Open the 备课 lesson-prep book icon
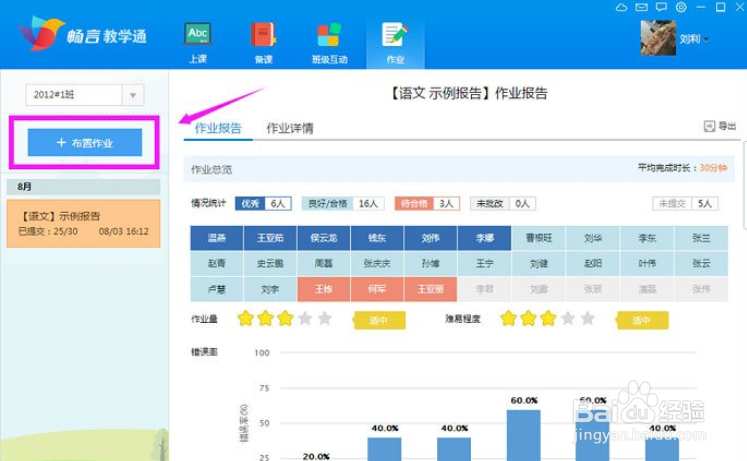 (x=263, y=34)
